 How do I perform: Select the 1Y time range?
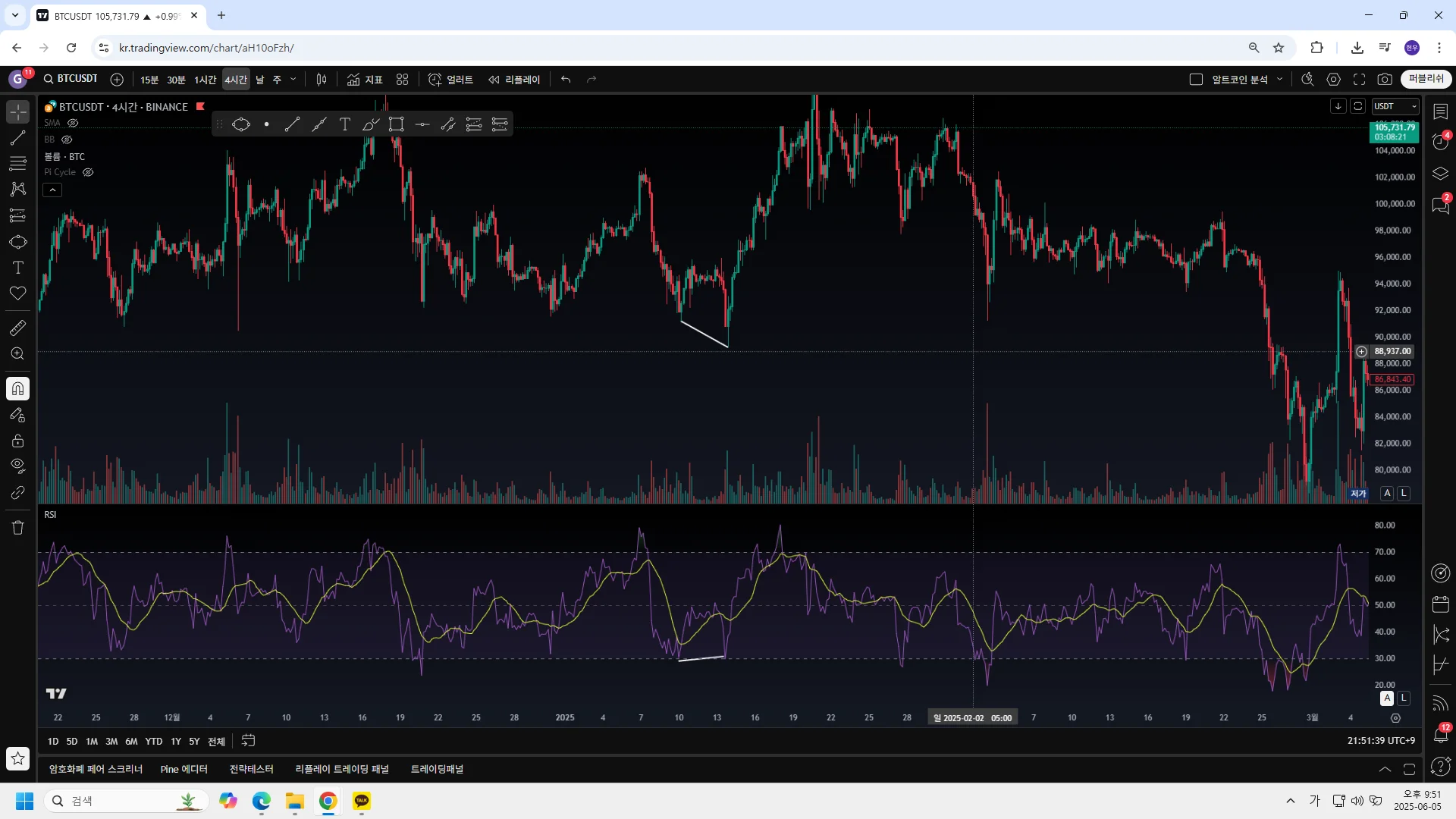(175, 741)
